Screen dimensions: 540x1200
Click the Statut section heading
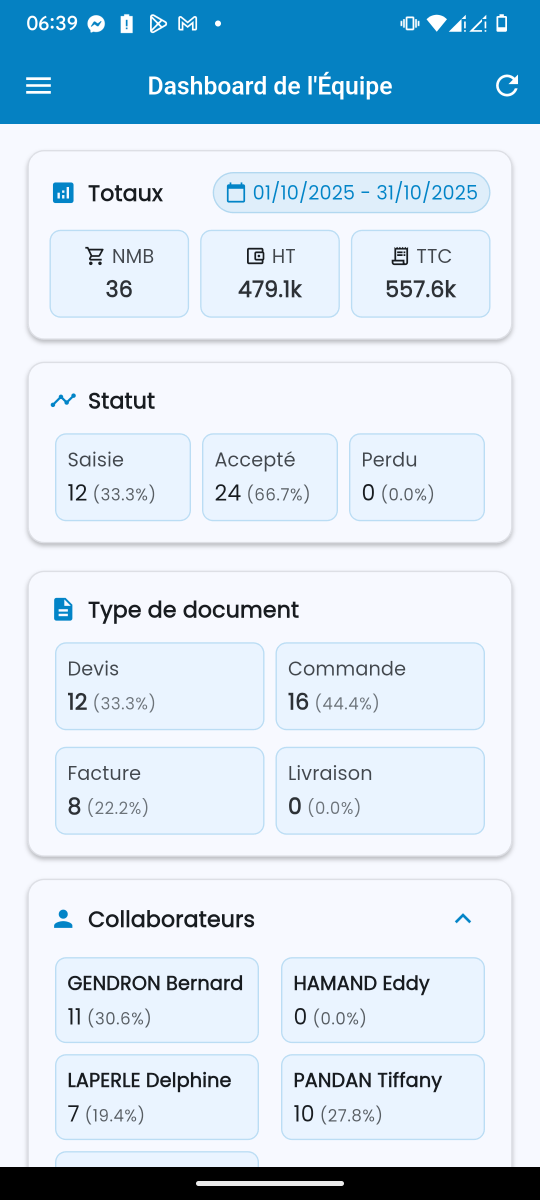(x=121, y=401)
